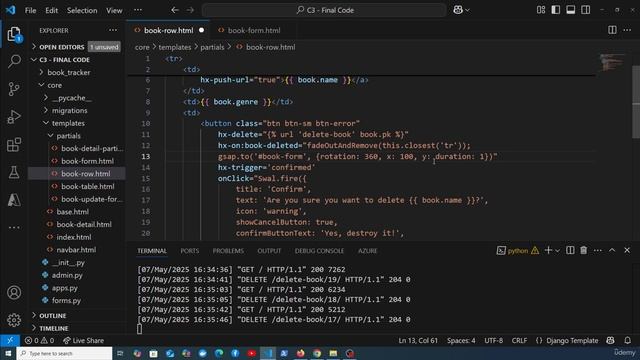
Task: Click CRLF end of line setting
Action: point(519,340)
